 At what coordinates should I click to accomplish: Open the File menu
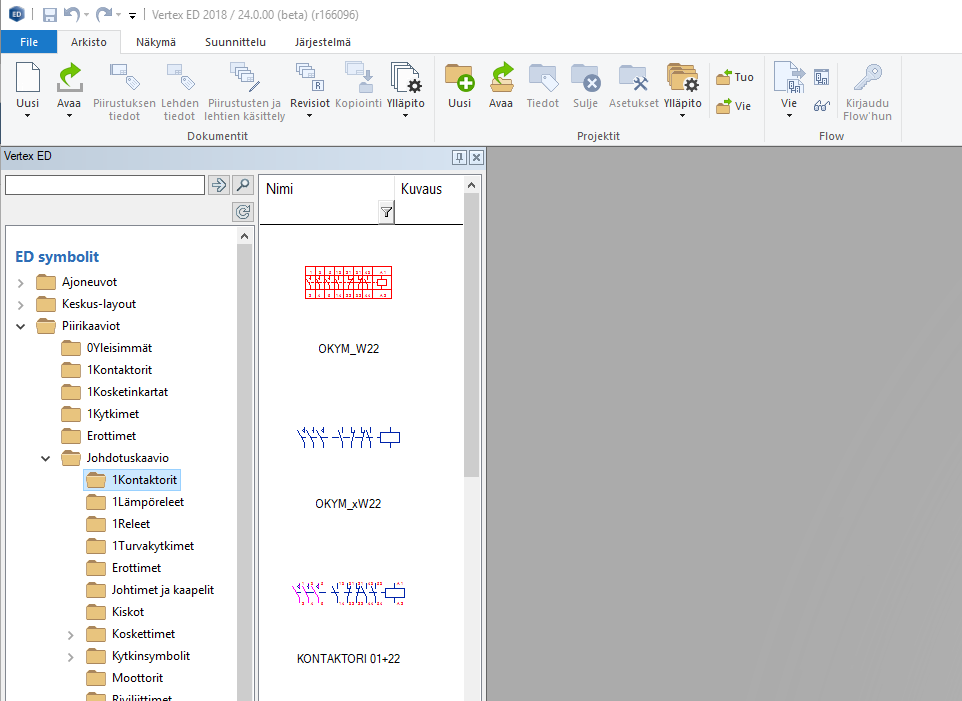pos(29,42)
